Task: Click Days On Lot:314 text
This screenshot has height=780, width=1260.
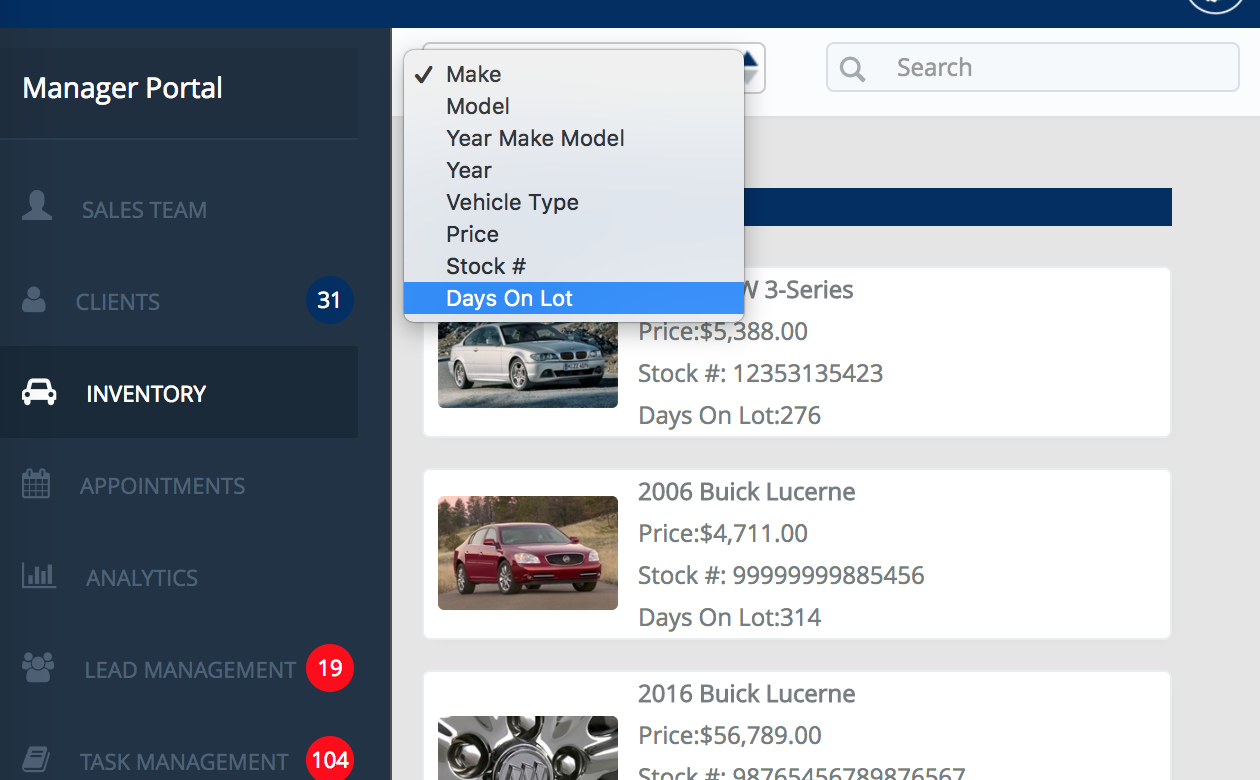Action: 730,618
